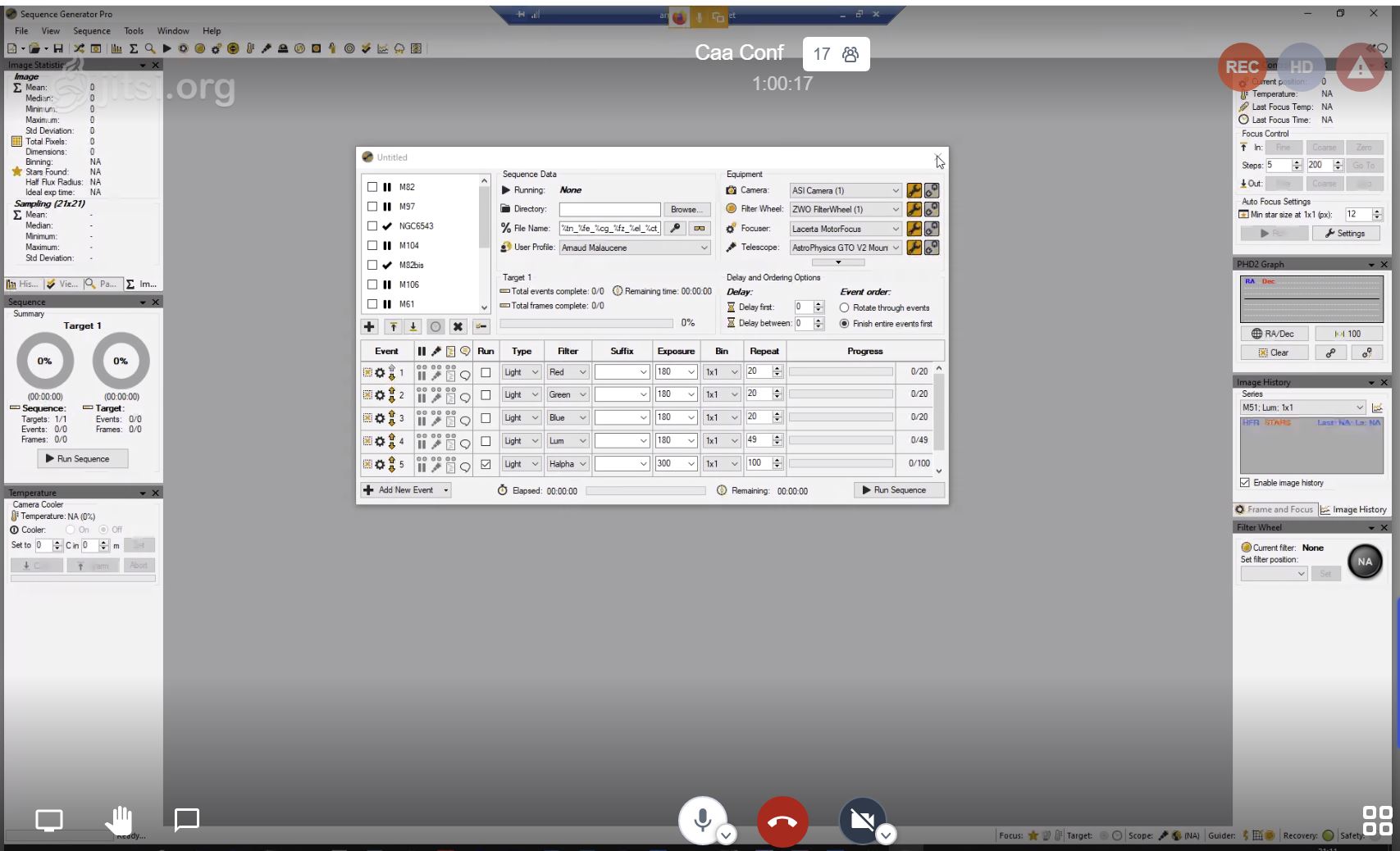Screen dimensions: 1400x851
Task: Open the User Profile dropdown
Action: (x=635, y=248)
